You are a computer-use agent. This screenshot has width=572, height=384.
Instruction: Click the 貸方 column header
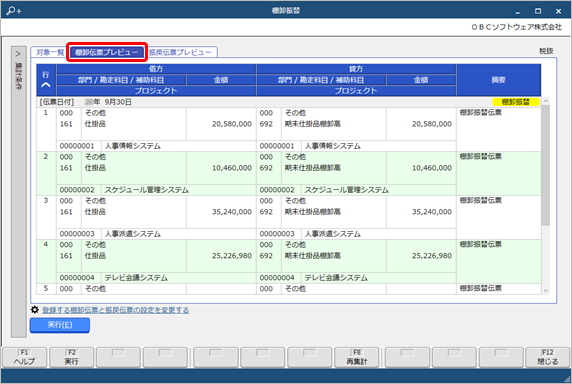click(x=356, y=69)
